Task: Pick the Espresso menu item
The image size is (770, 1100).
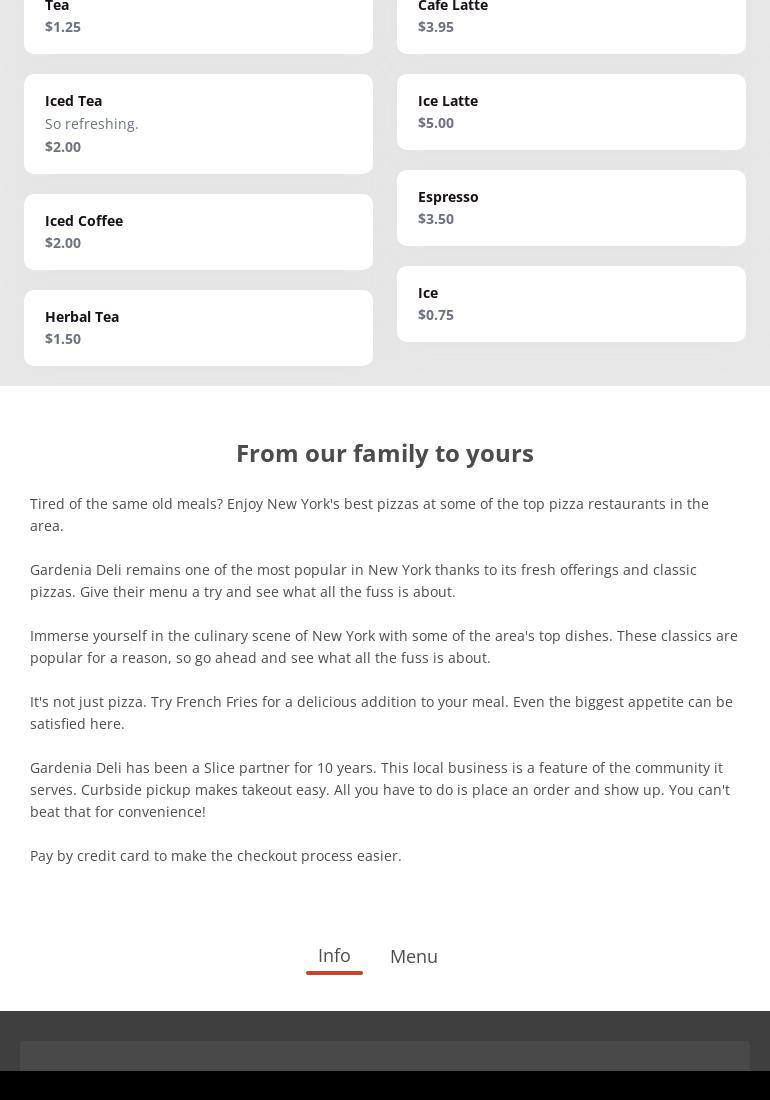Action: point(571,208)
